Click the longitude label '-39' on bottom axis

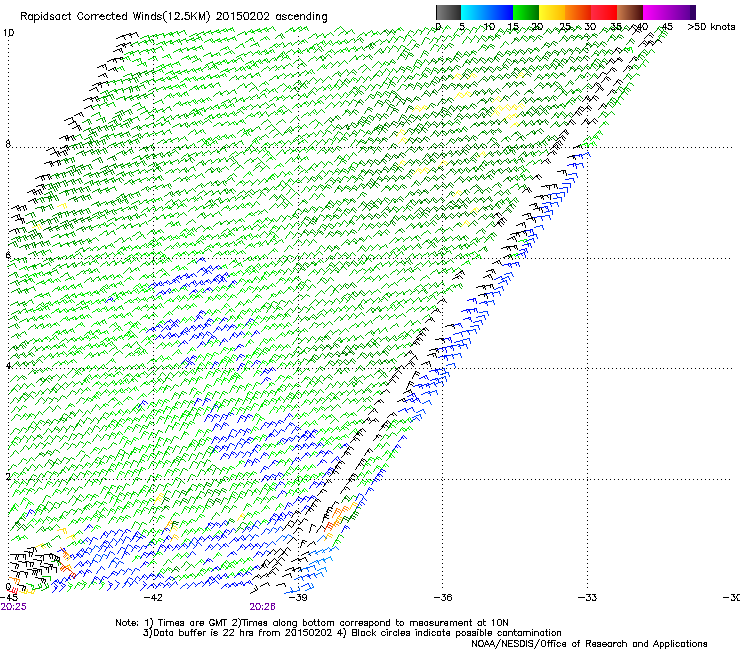297,597
